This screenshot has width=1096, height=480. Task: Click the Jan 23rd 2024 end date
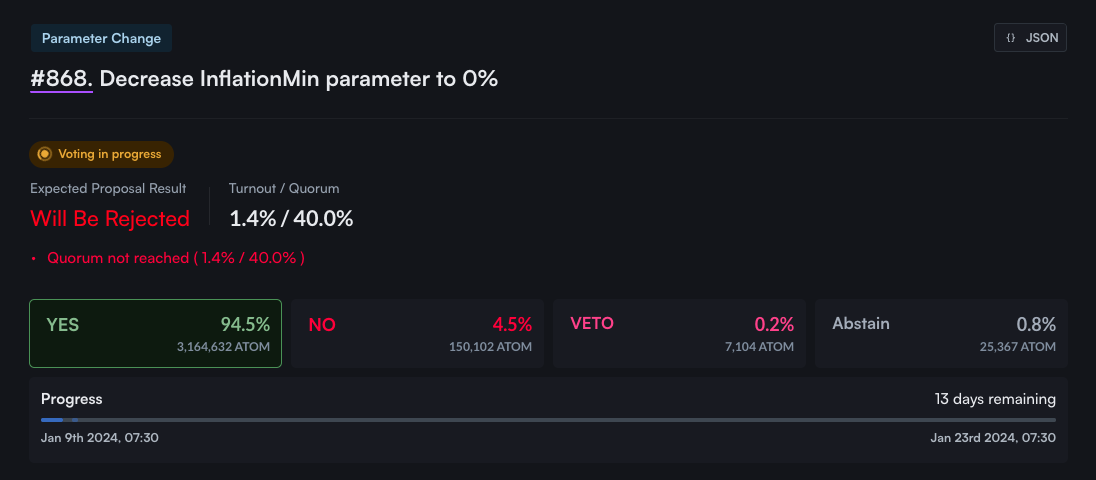point(992,437)
